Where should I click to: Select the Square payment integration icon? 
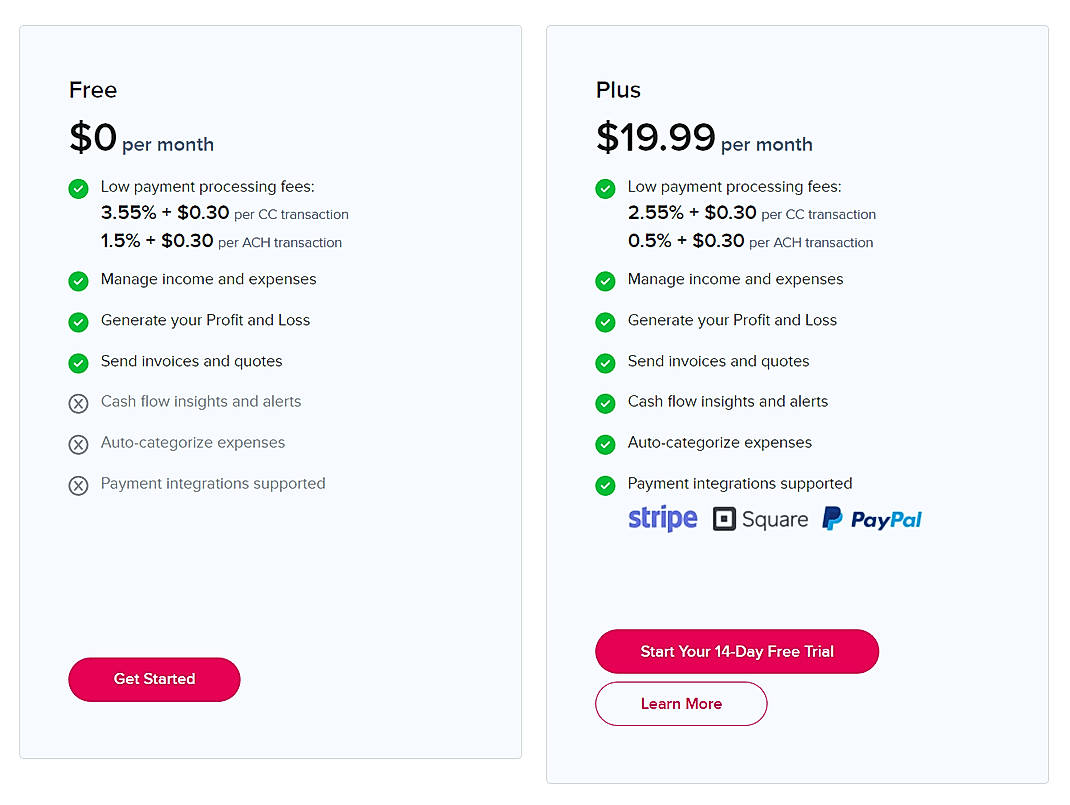pos(722,518)
